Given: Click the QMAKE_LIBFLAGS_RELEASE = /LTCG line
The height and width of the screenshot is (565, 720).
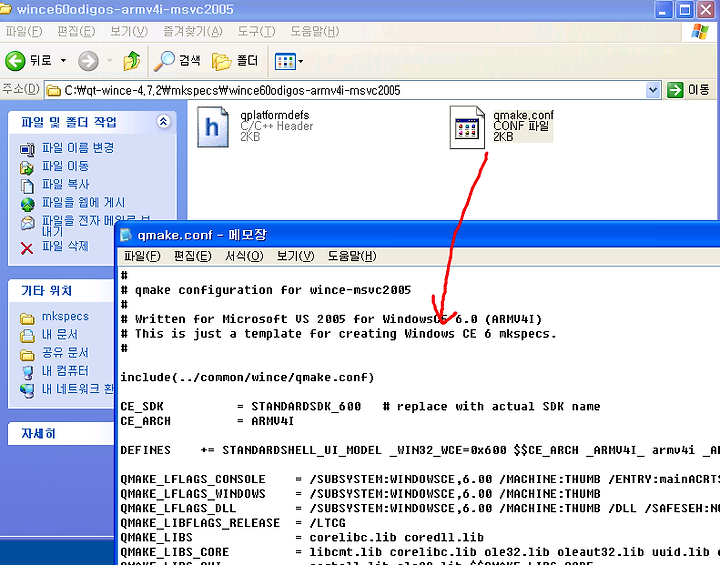Looking at the screenshot, I should pyautogui.click(x=233, y=523).
